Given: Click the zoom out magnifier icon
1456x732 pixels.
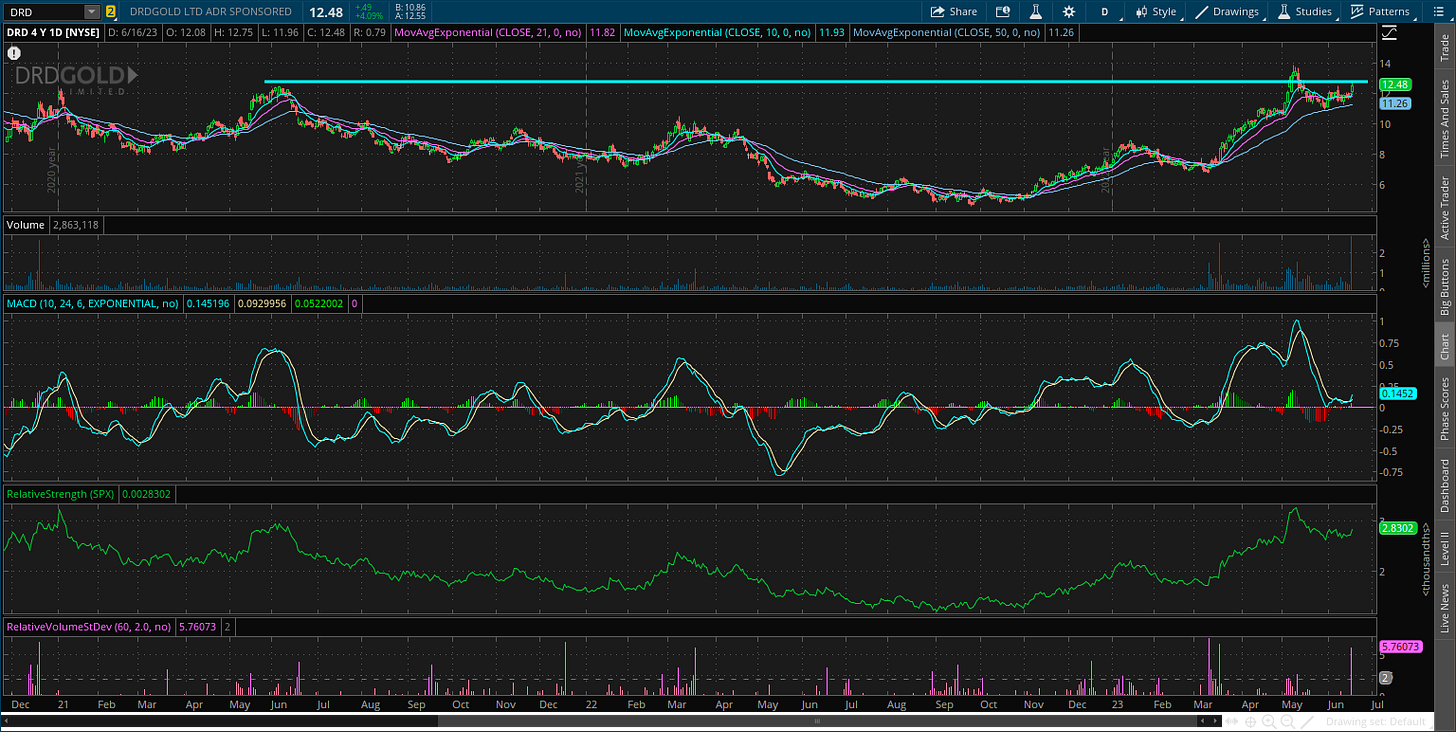Looking at the screenshot, I should pos(1288,721).
